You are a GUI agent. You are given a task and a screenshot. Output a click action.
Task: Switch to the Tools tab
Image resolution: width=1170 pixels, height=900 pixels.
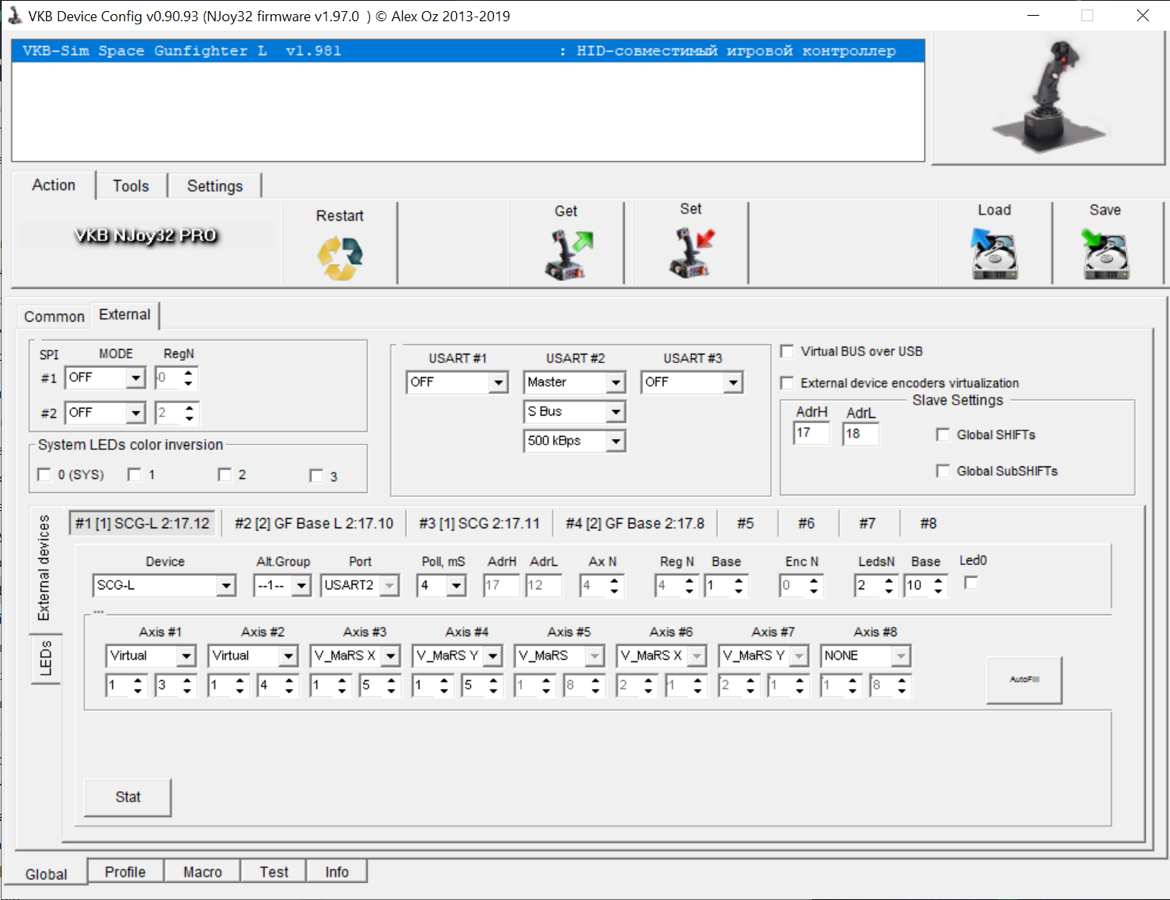131,186
